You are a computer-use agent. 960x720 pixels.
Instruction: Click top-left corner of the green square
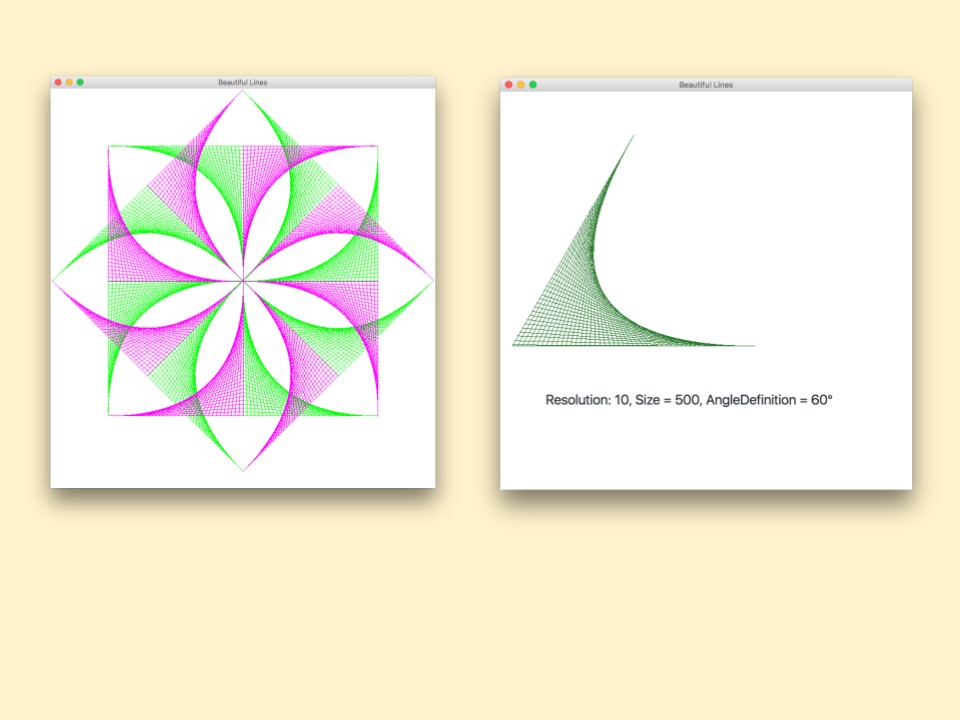[109, 147]
